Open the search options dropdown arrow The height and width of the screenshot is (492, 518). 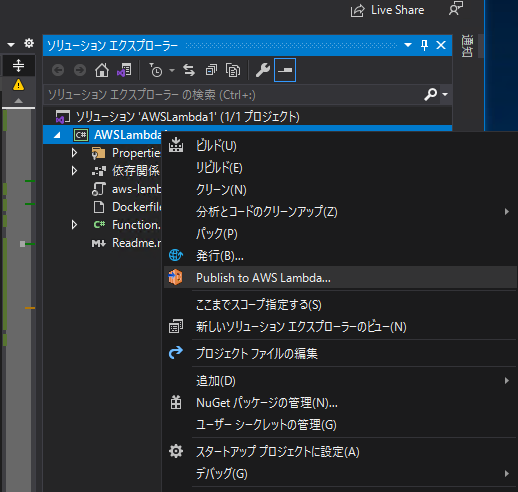pyautogui.click(x=445, y=95)
